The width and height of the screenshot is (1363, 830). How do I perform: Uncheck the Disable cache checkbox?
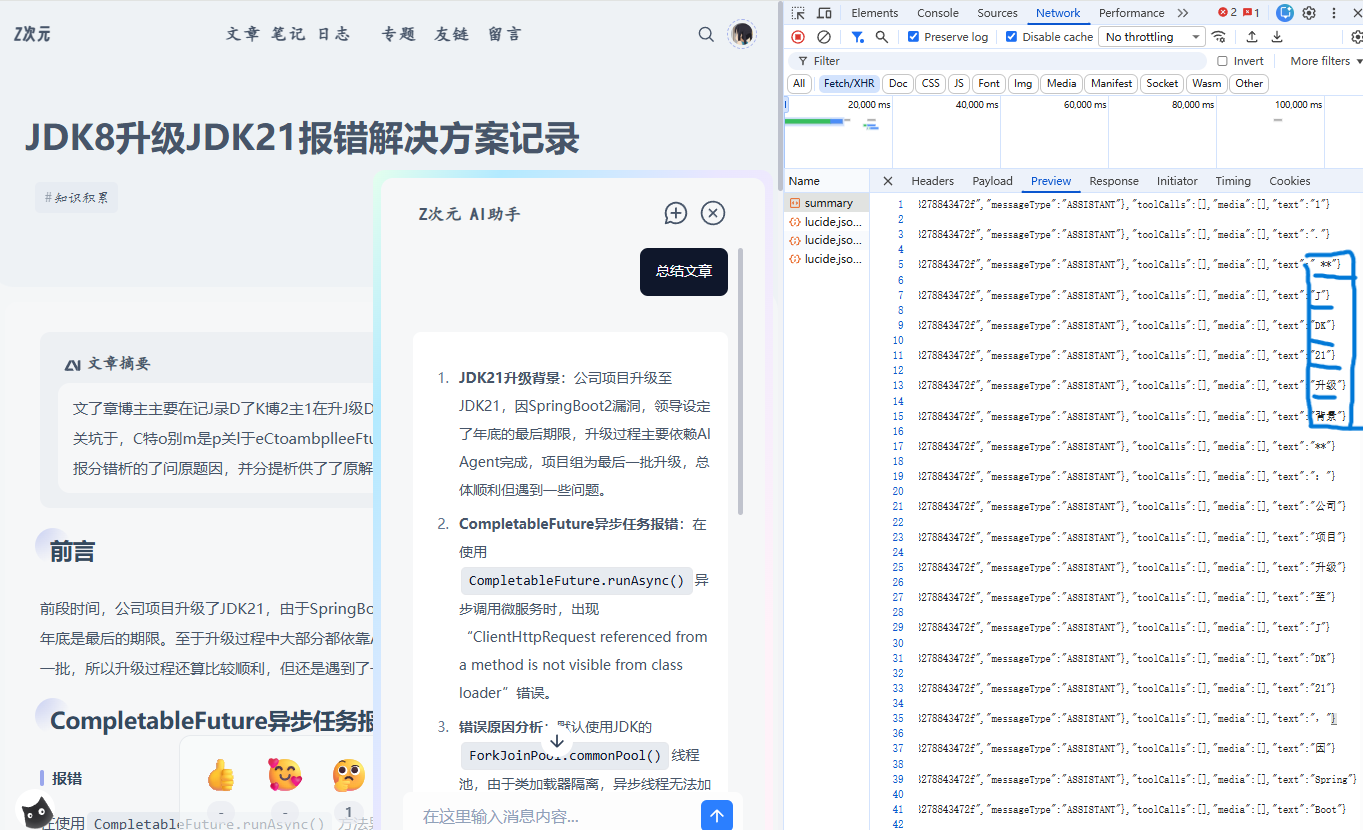1011,37
